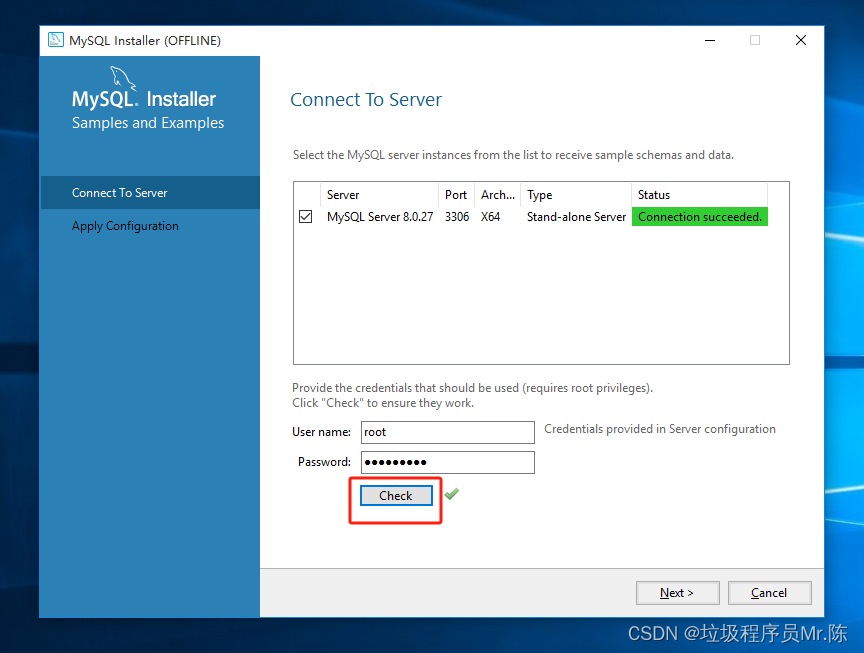This screenshot has width=864, height=653.
Task: Close the MySQL Installer window
Action: [x=801, y=40]
